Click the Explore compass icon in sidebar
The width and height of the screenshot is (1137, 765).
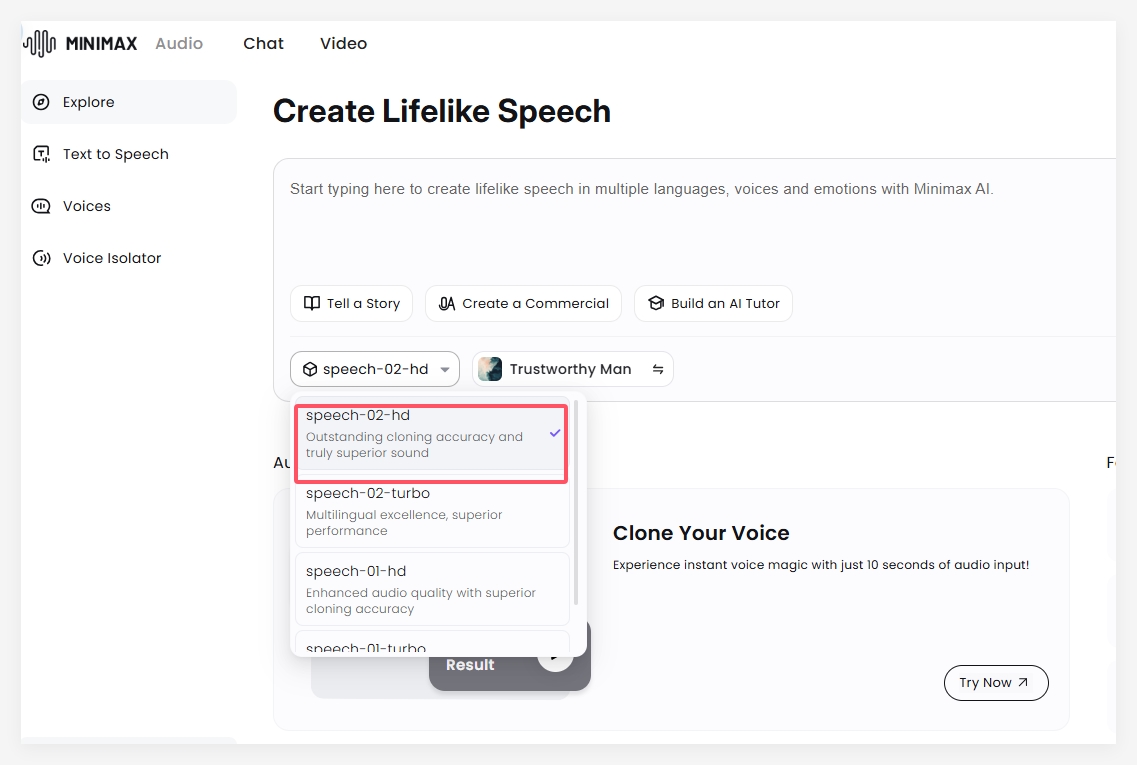tap(41, 102)
